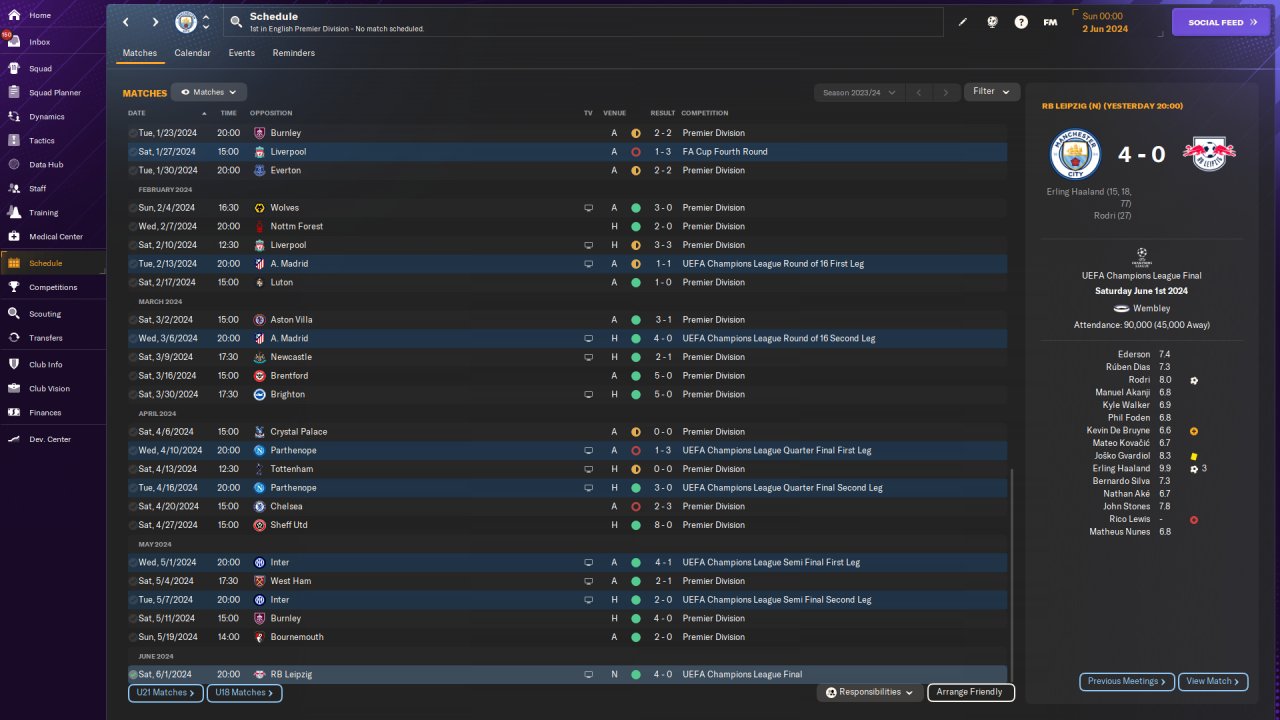Click the search magnifier icon
Image resolution: width=1280 pixels, height=720 pixels.
235,22
